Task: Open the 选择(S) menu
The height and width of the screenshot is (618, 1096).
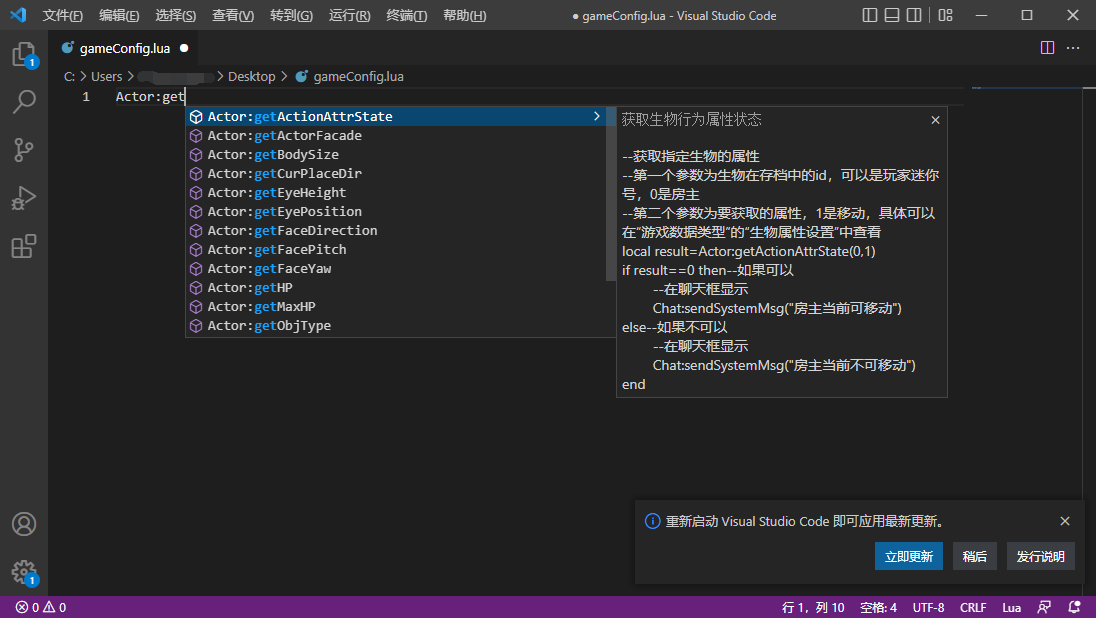Action: click(x=175, y=15)
